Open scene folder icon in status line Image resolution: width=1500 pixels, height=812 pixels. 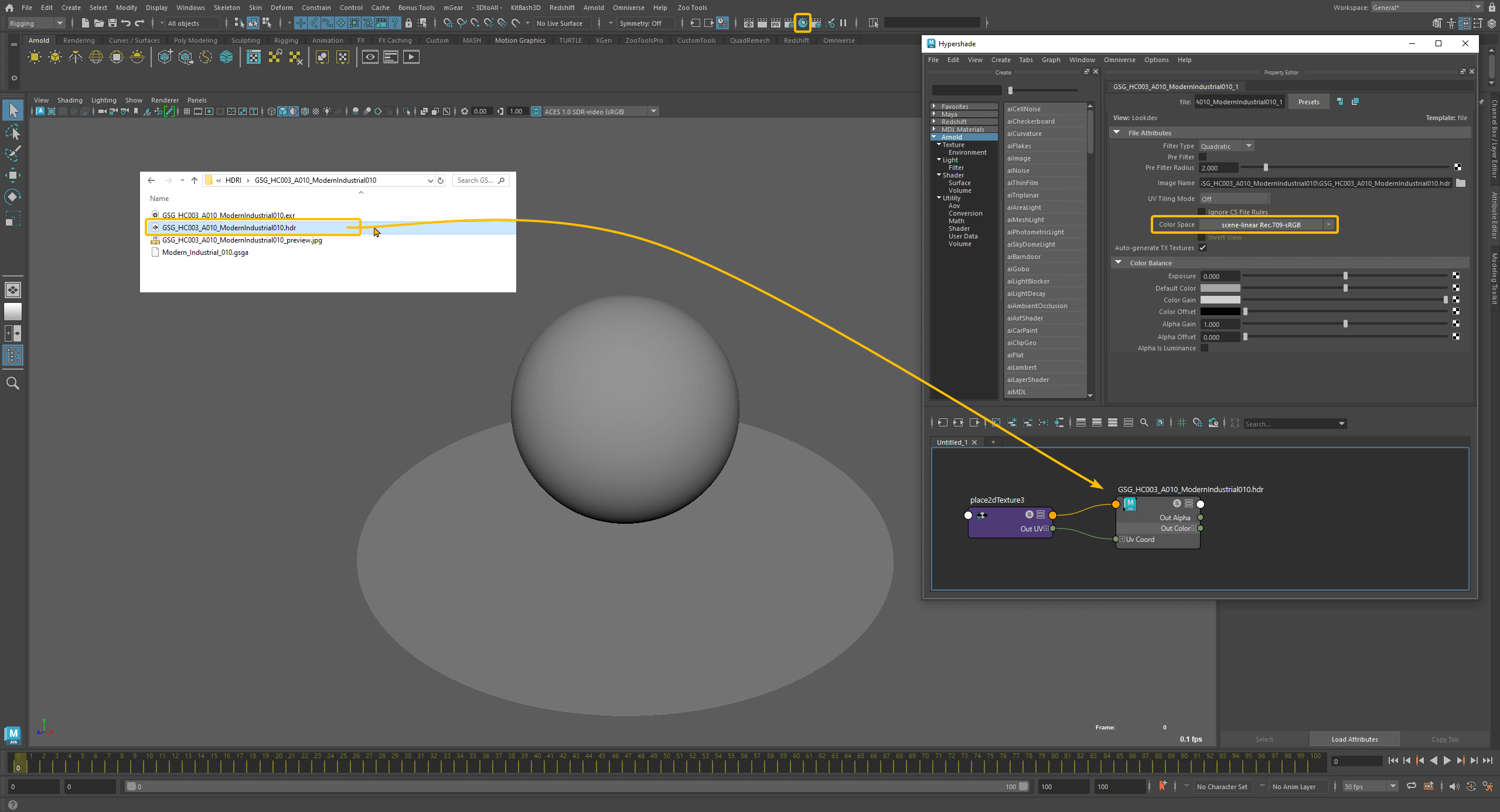(x=99, y=23)
